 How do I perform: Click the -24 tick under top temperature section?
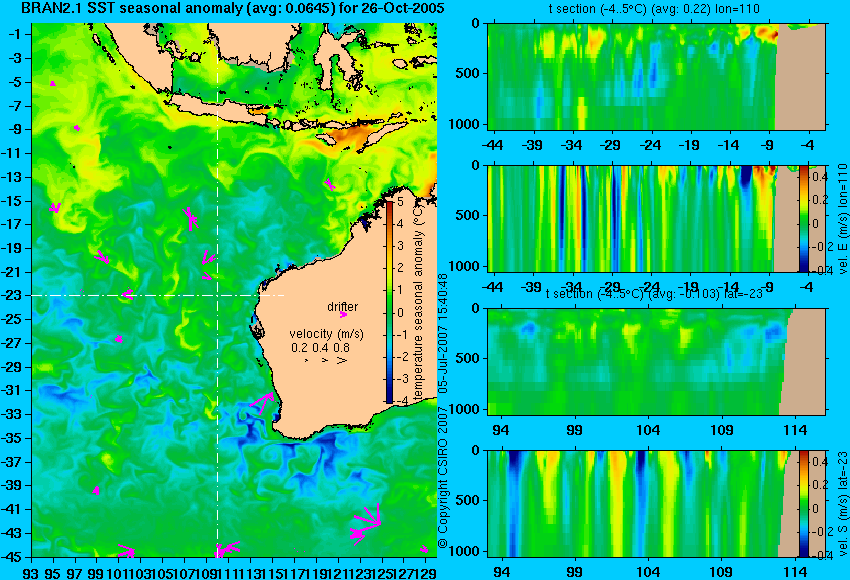[x=650, y=145]
